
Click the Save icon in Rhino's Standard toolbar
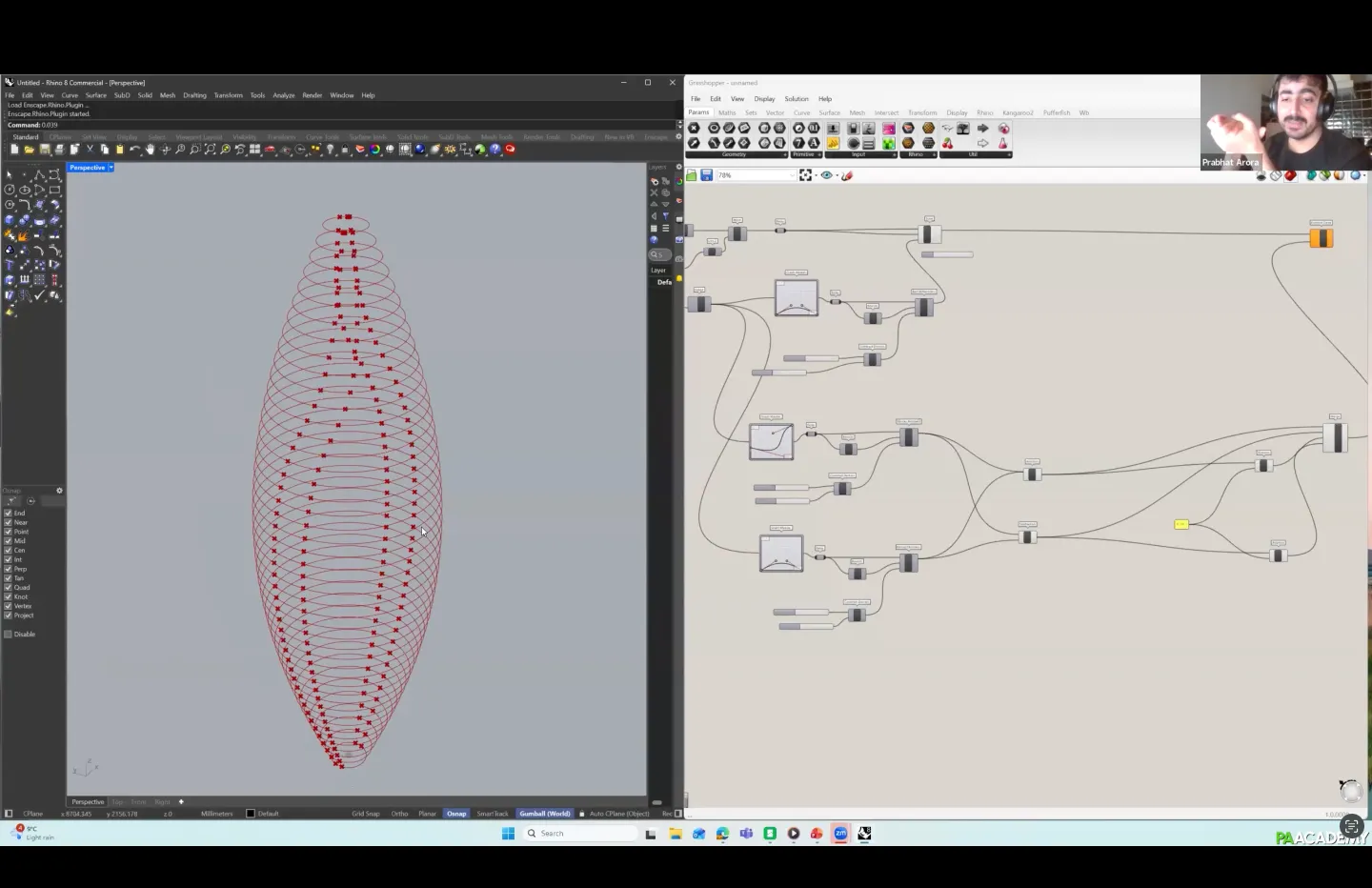pos(44,150)
